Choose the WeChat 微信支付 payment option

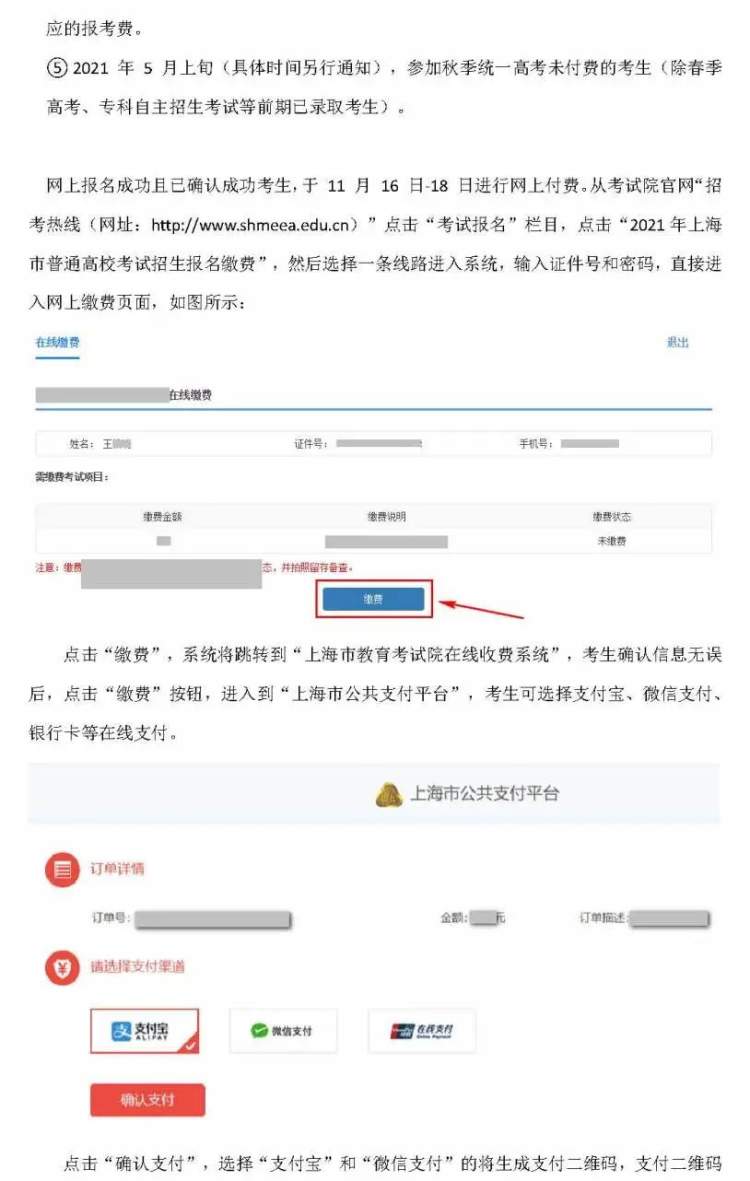(x=283, y=1030)
